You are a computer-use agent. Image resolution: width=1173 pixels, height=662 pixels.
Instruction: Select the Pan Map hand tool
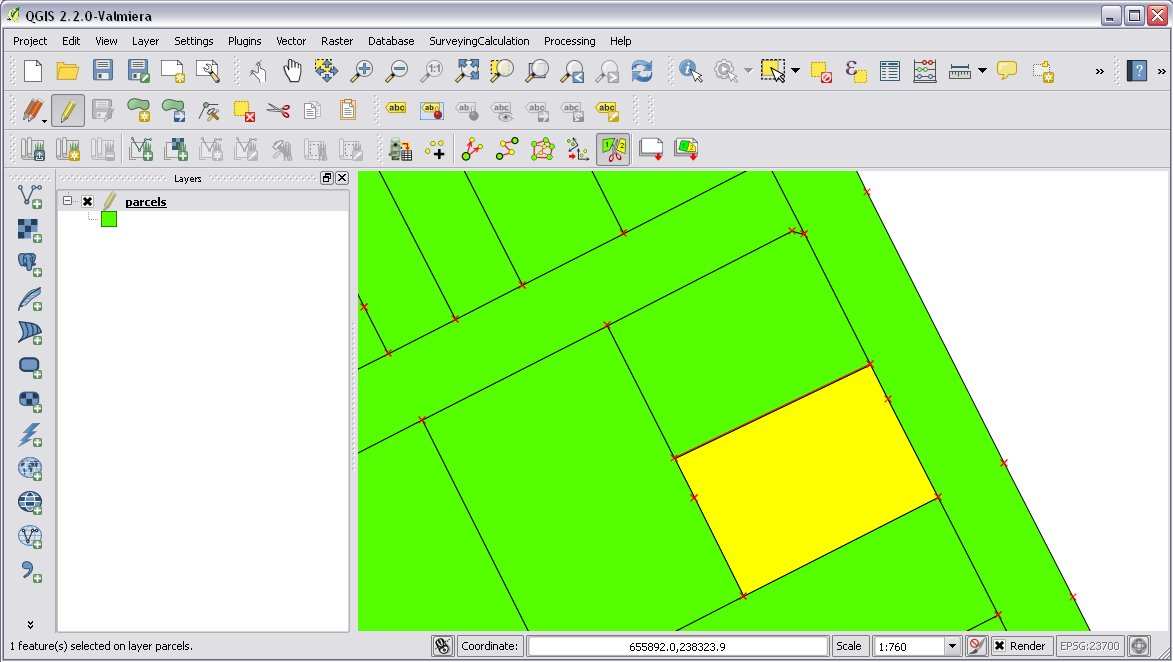point(292,70)
